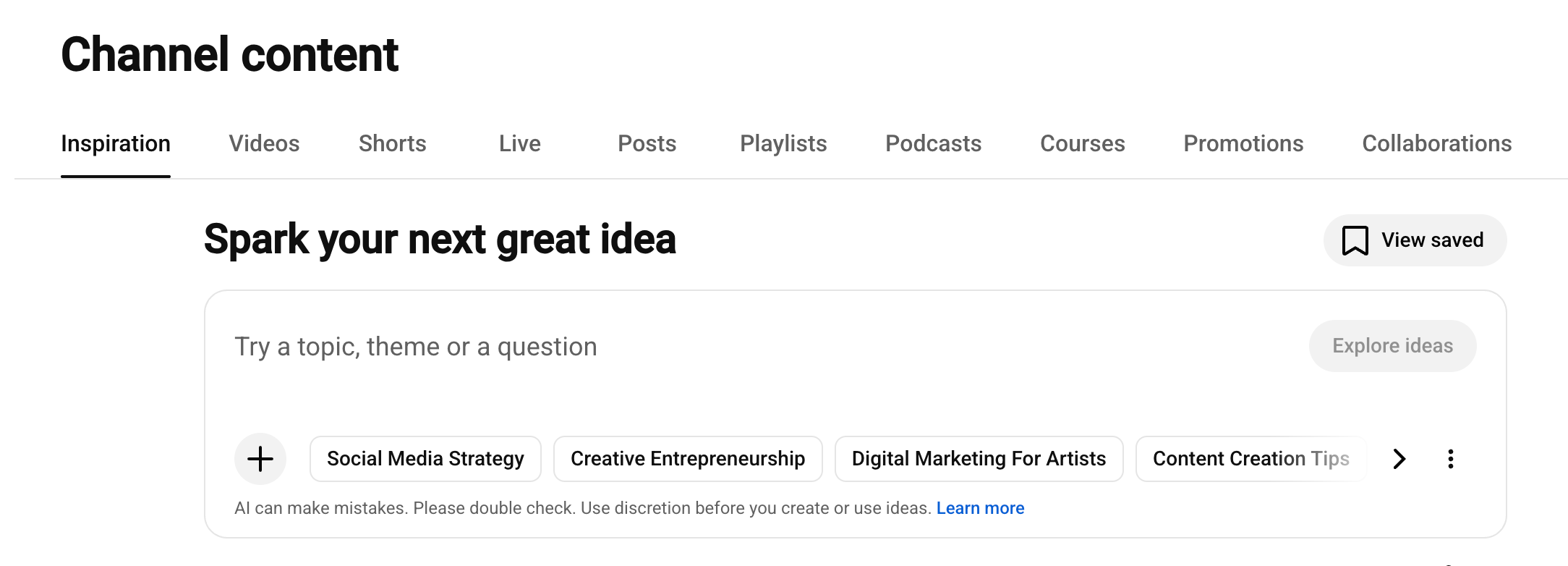Image resolution: width=1568 pixels, height=566 pixels.
Task: Show more topic chips with right chevron
Action: tap(1399, 459)
